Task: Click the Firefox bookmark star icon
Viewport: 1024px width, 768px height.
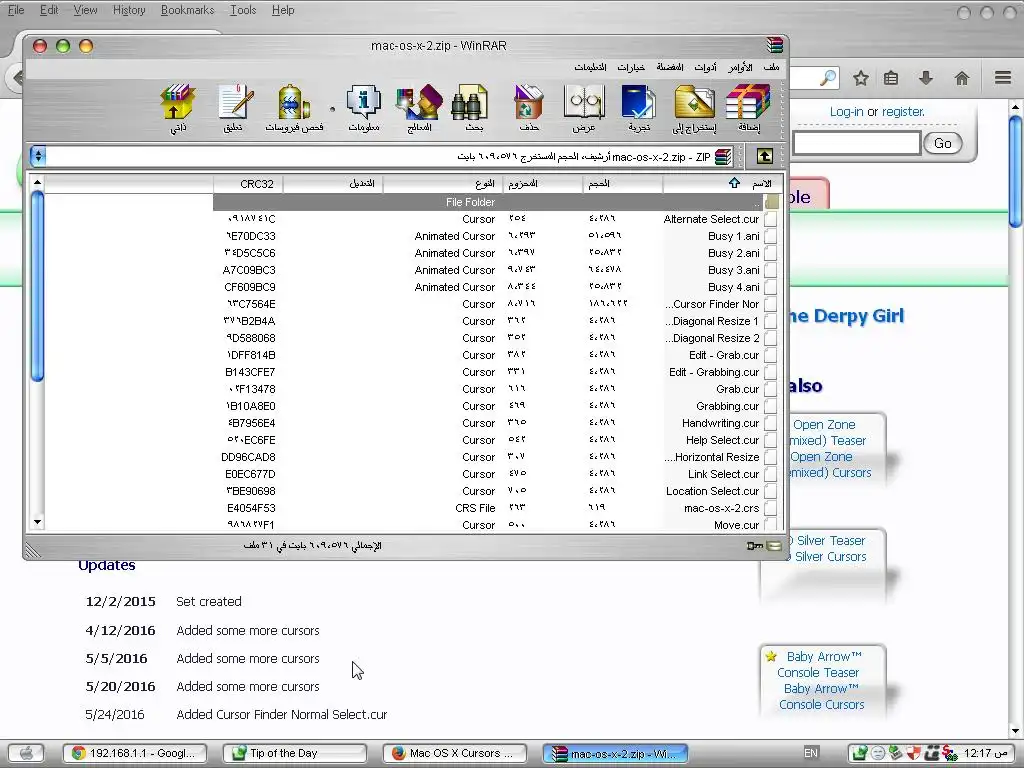Action: [861, 78]
